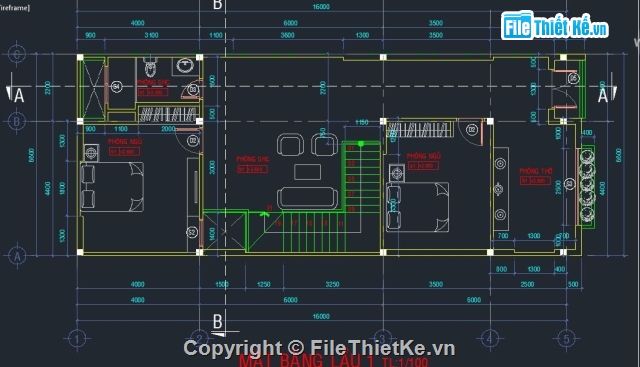Click grid axis bubble 1
640x367 pixels.
77,339
